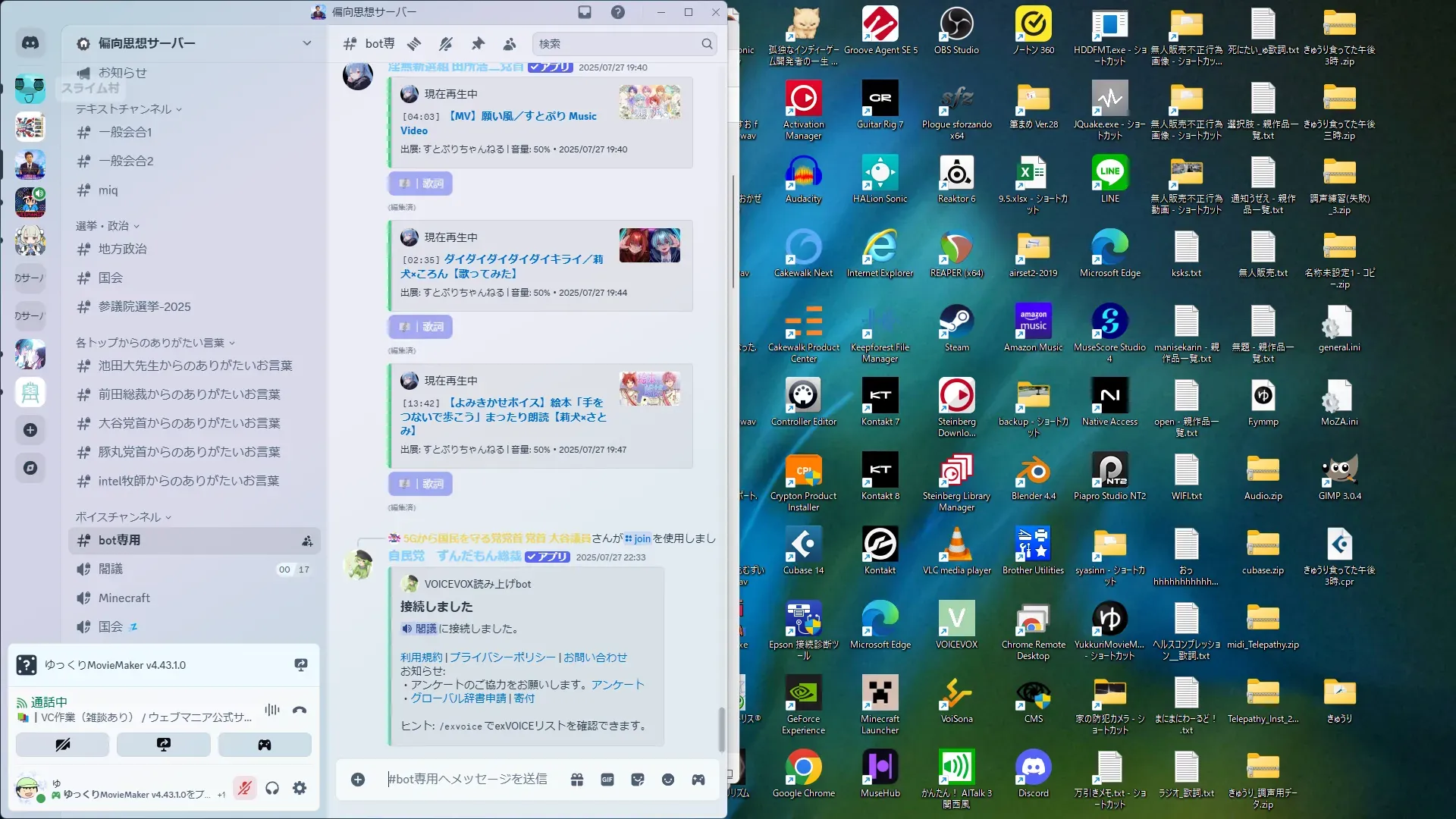
Task: Open pinned messages with the pin icon
Action: pyautogui.click(x=478, y=44)
